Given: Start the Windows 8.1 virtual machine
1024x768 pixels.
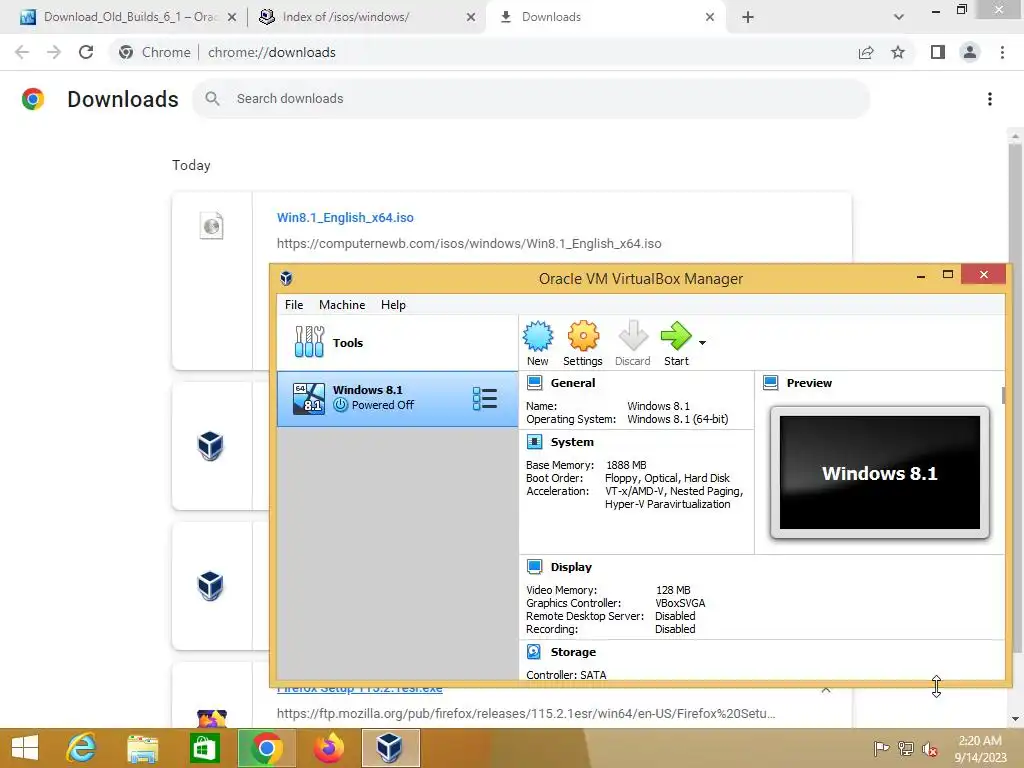Looking at the screenshot, I should pos(676,336).
